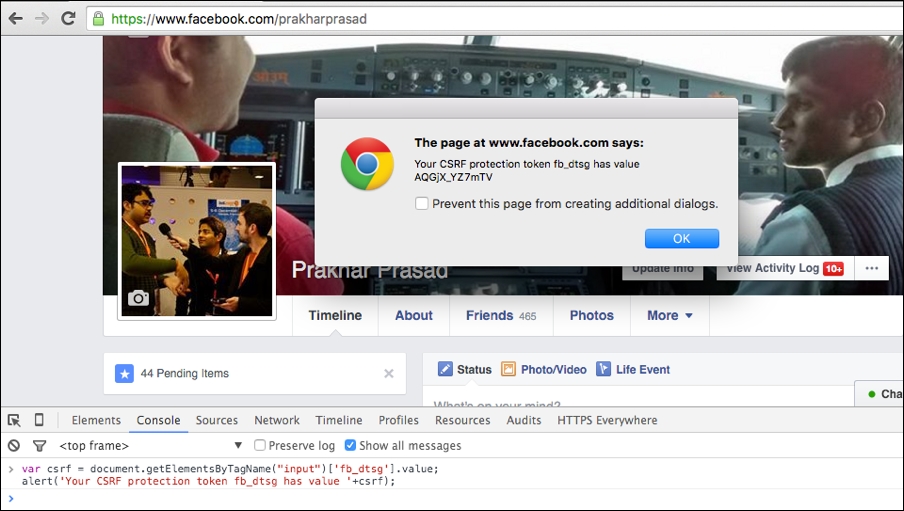Image resolution: width=904 pixels, height=511 pixels.
Task: Switch to the Resources DevTools tab
Action: (462, 420)
